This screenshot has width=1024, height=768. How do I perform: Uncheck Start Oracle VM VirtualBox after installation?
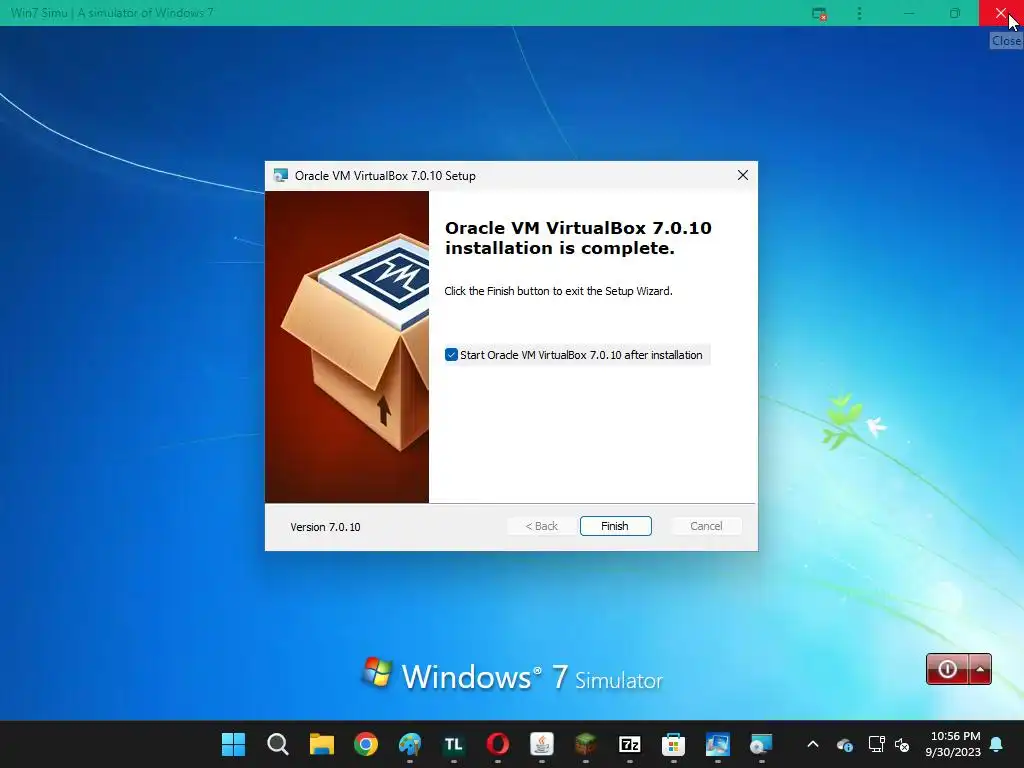(451, 355)
